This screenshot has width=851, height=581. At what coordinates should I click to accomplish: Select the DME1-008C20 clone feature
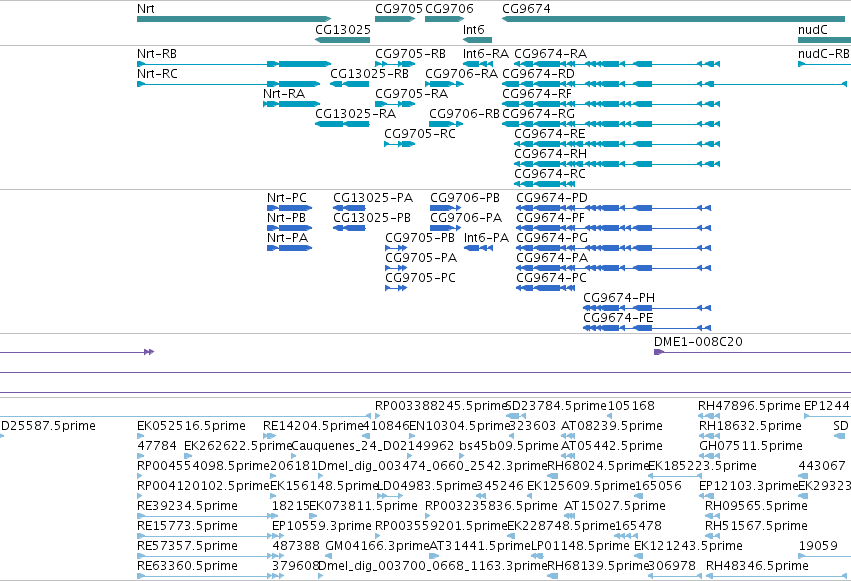tap(752, 352)
